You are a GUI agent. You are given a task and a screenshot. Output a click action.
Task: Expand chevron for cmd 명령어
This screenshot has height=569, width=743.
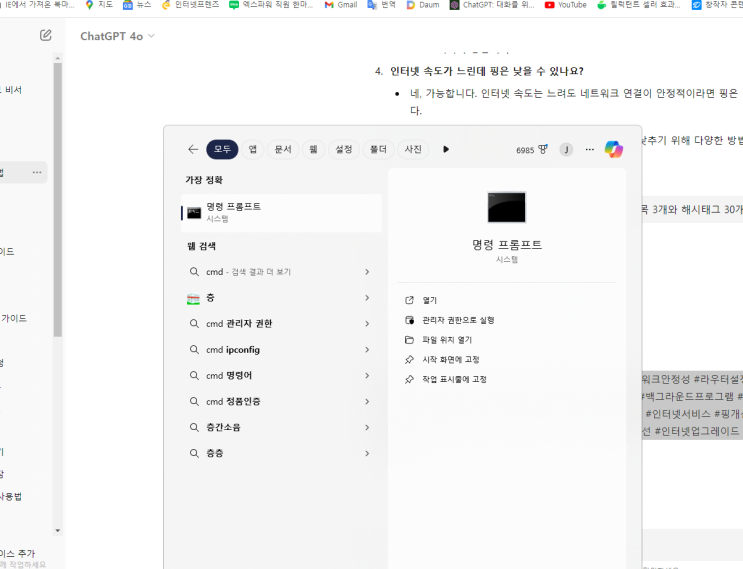pos(367,376)
